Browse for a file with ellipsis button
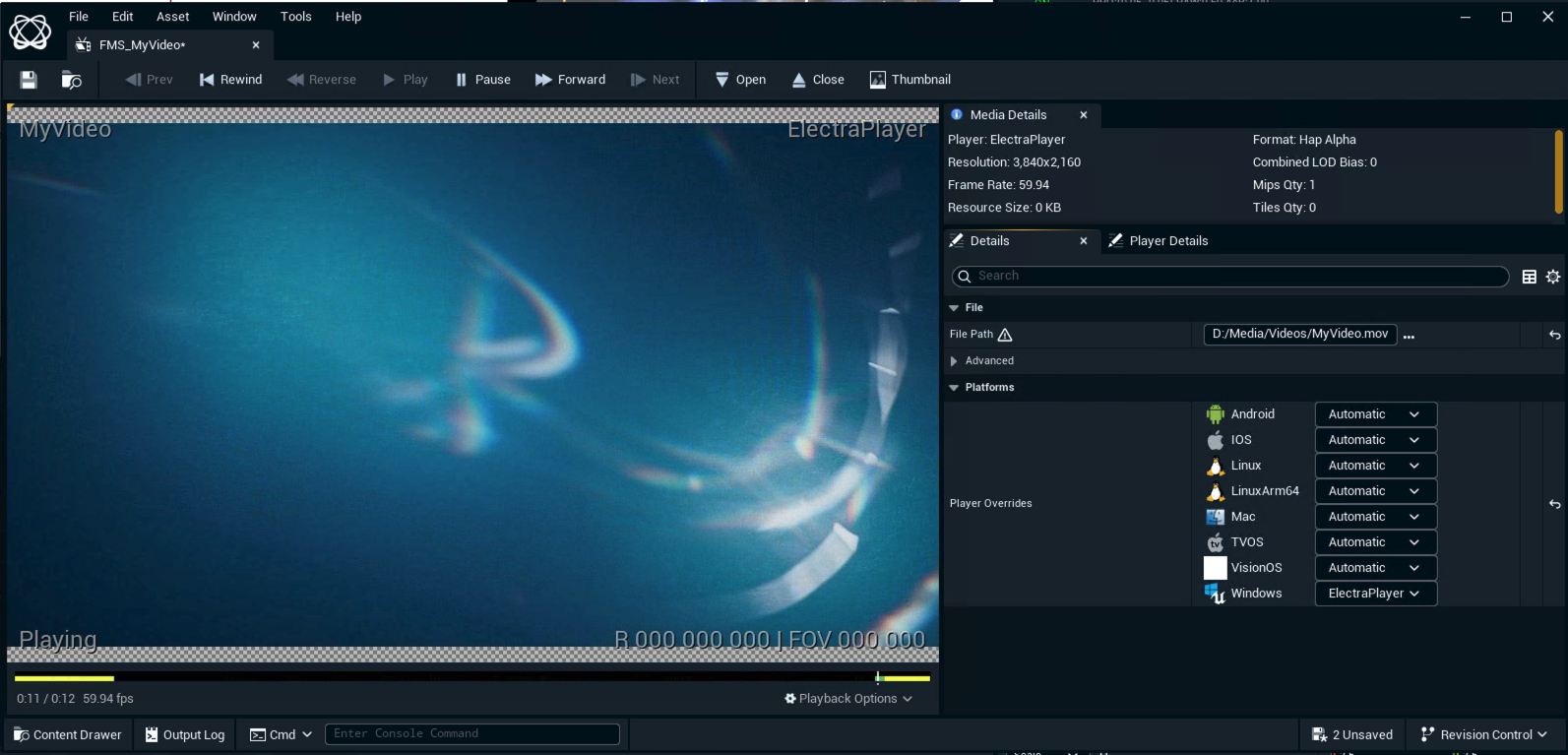Image resolution: width=1568 pixels, height=755 pixels. pos(1409,336)
